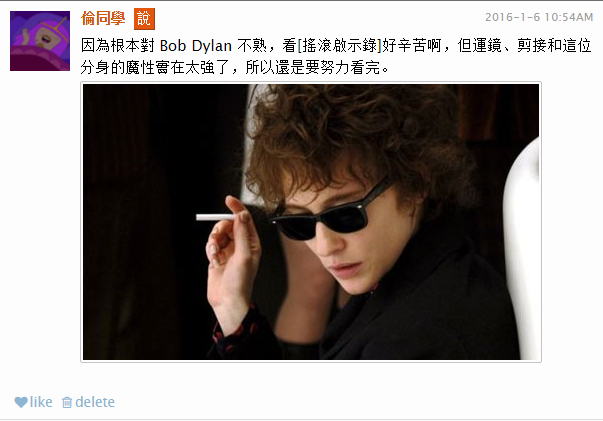This screenshot has height=421, width=603.
Task: Open the purple user avatar picture
Action: point(40,41)
